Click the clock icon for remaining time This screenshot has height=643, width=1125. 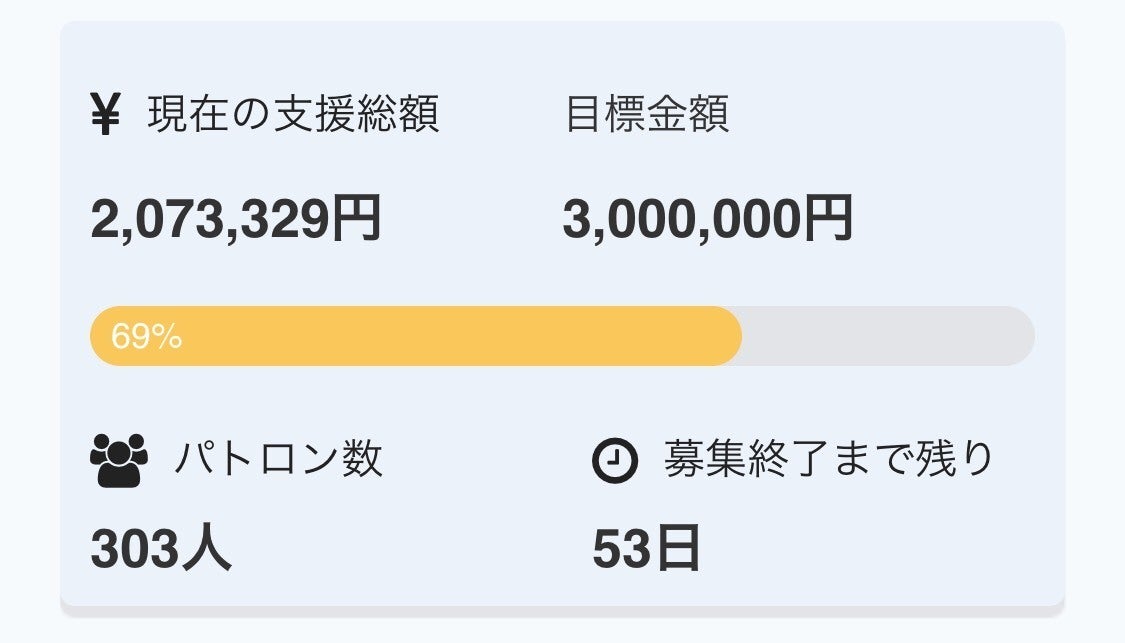coord(614,461)
